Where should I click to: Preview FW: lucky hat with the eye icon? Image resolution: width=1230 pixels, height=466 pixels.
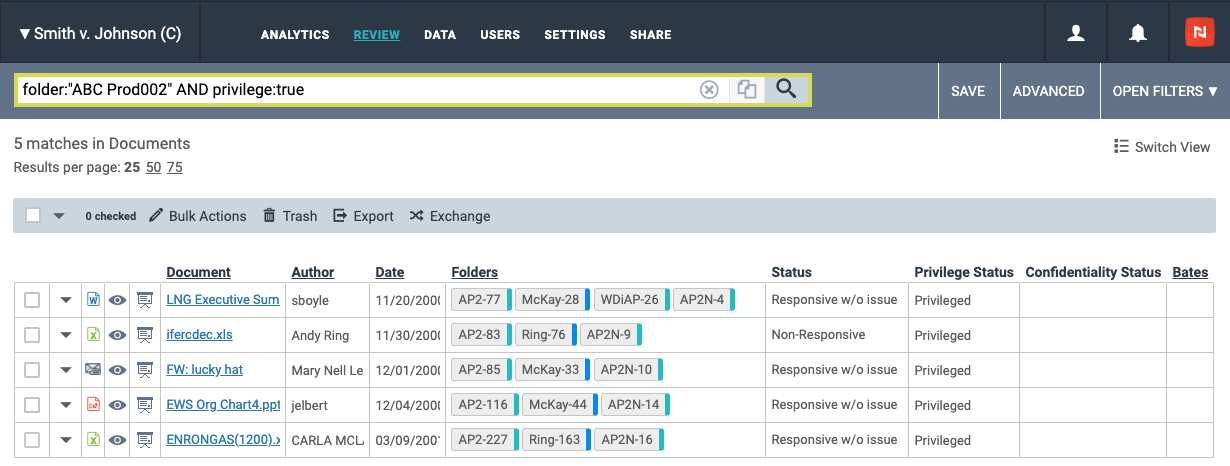point(118,369)
